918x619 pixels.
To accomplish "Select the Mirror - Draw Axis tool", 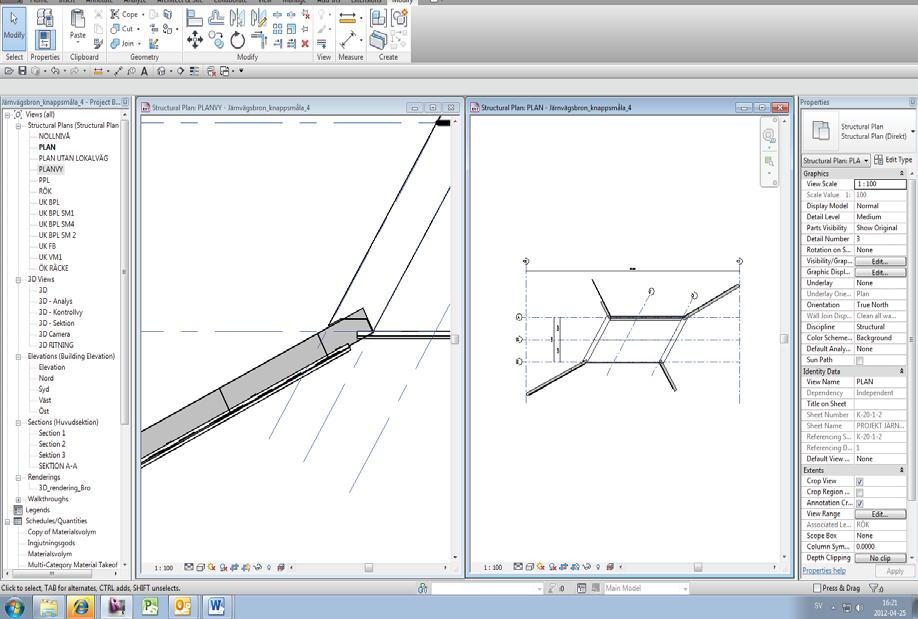I will click(x=258, y=19).
